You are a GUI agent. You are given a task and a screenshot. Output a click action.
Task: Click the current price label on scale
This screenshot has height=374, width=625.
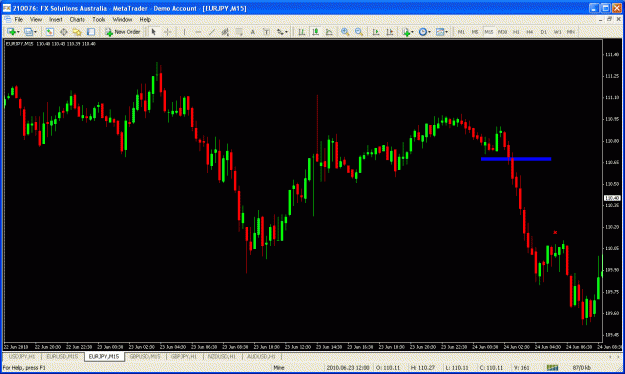pyautogui.click(x=612, y=198)
